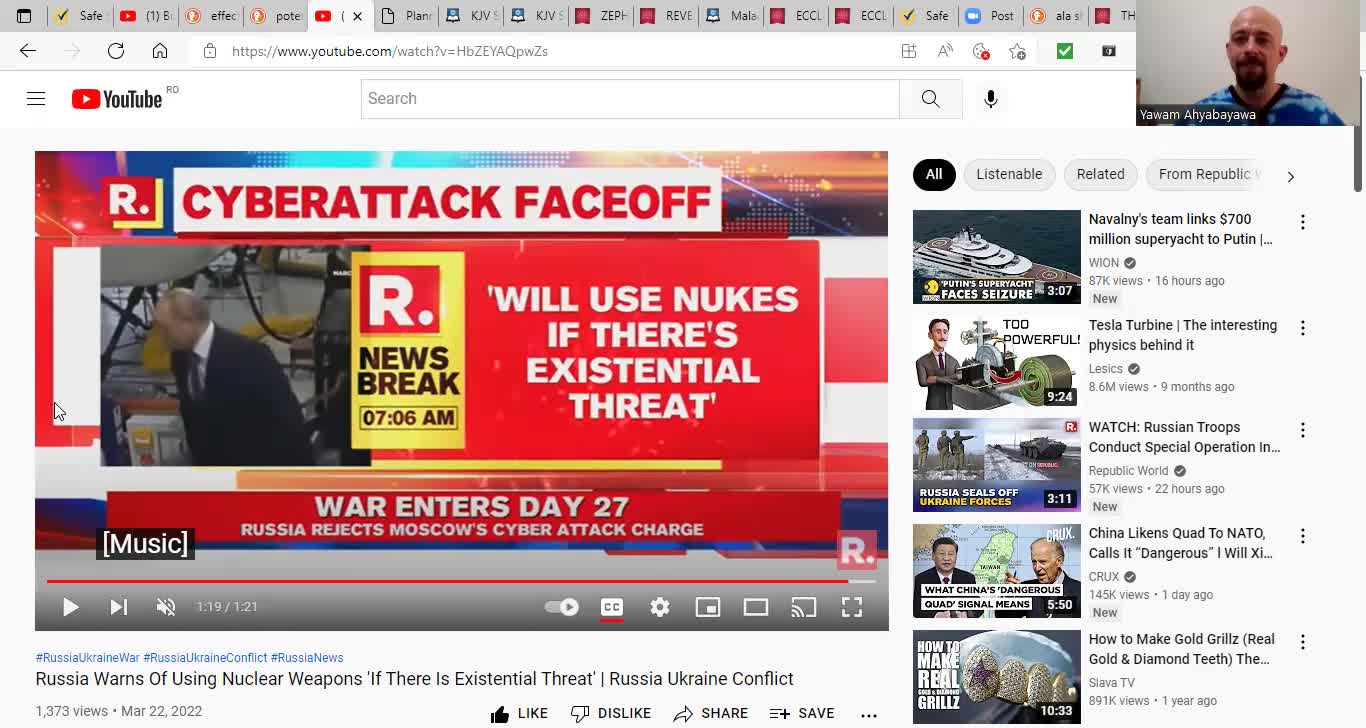Like the video
1366x728 pixels.
[x=519, y=713]
